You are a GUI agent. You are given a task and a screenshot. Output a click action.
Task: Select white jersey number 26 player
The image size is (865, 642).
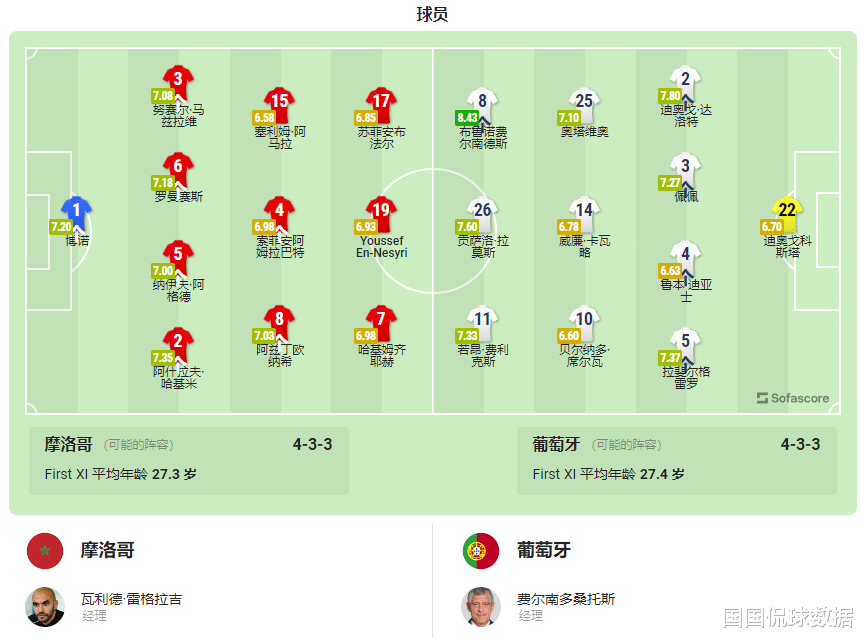pyautogui.click(x=483, y=211)
